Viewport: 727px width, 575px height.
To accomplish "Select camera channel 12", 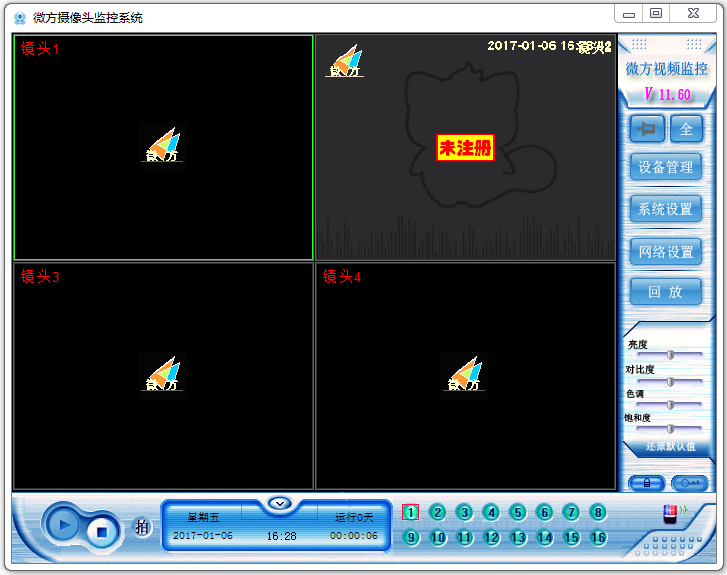I will [x=491, y=537].
